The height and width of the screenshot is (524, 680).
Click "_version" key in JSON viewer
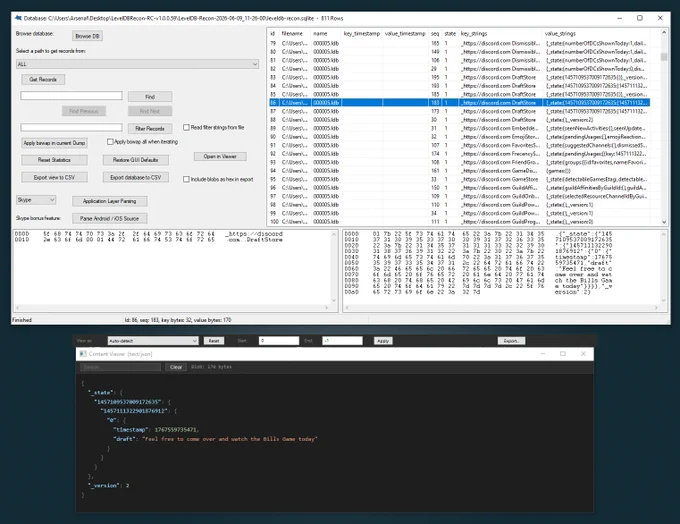(x=104, y=485)
